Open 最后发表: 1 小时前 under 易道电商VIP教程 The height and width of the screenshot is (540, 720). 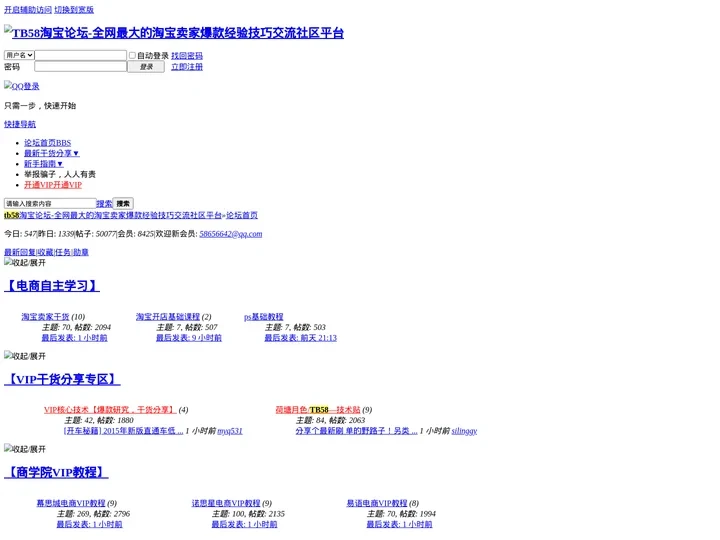point(399,524)
